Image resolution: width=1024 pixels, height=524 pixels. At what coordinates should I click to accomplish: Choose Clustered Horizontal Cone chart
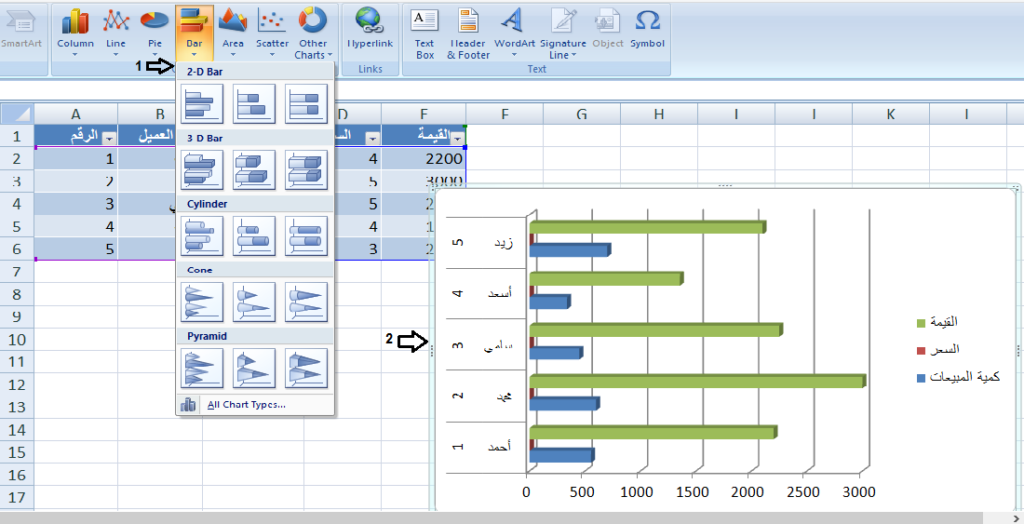[202, 302]
